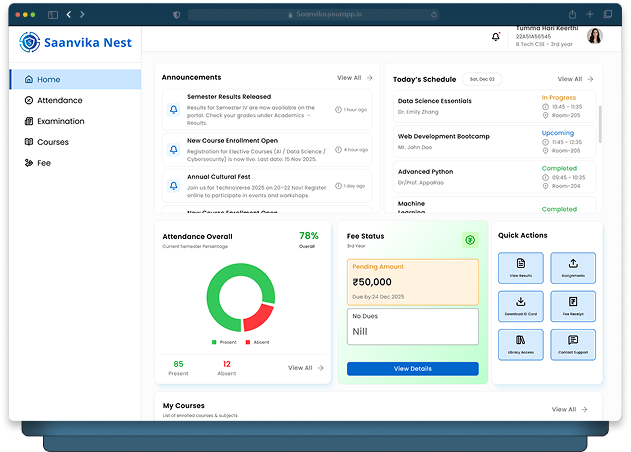Open the Assignments quick action
The width and height of the screenshot is (631, 452).
coord(573,268)
